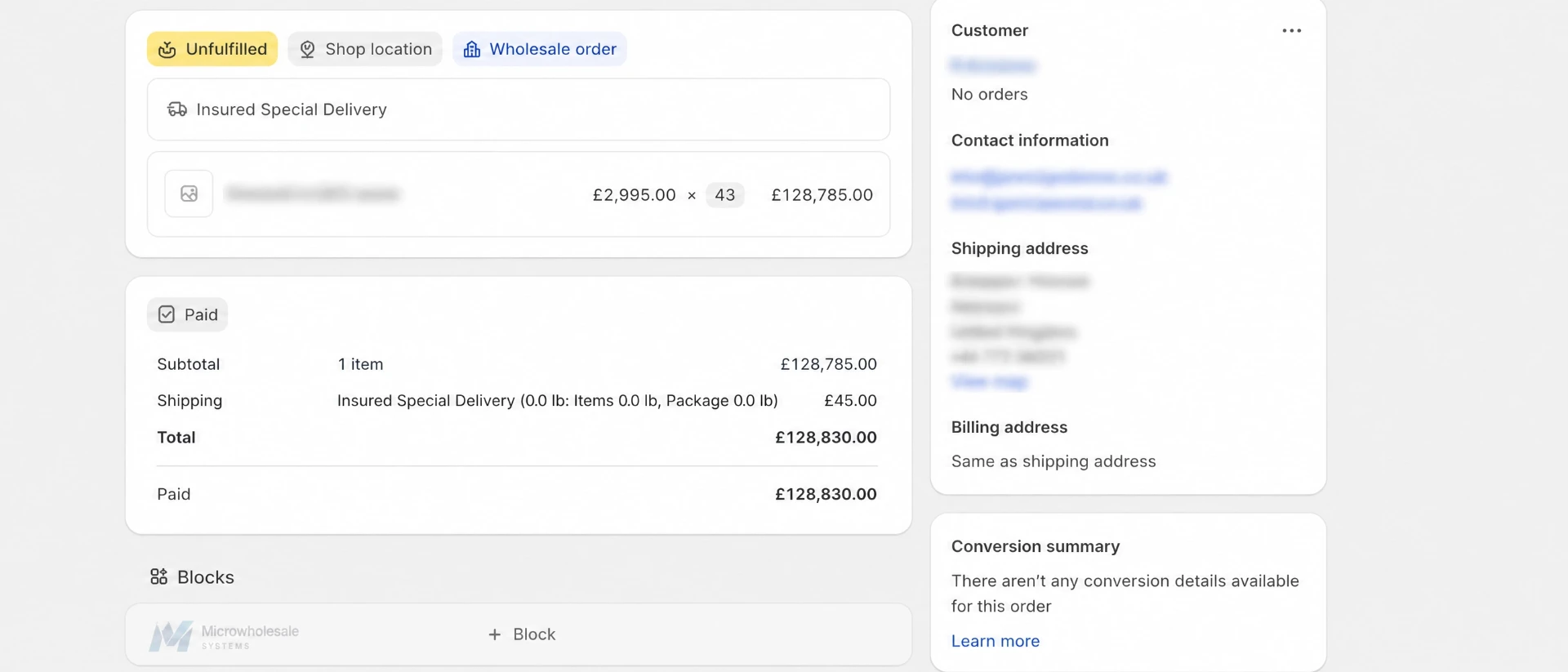The image size is (1568, 672).
Task: Click the Shop location pin icon
Action: tap(307, 49)
